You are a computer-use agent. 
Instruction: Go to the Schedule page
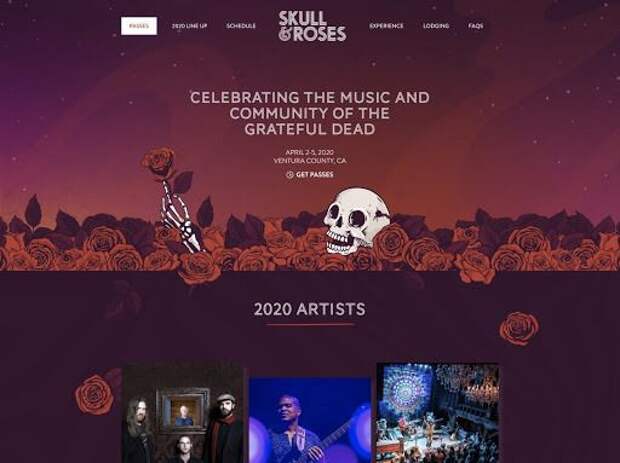[x=241, y=26]
